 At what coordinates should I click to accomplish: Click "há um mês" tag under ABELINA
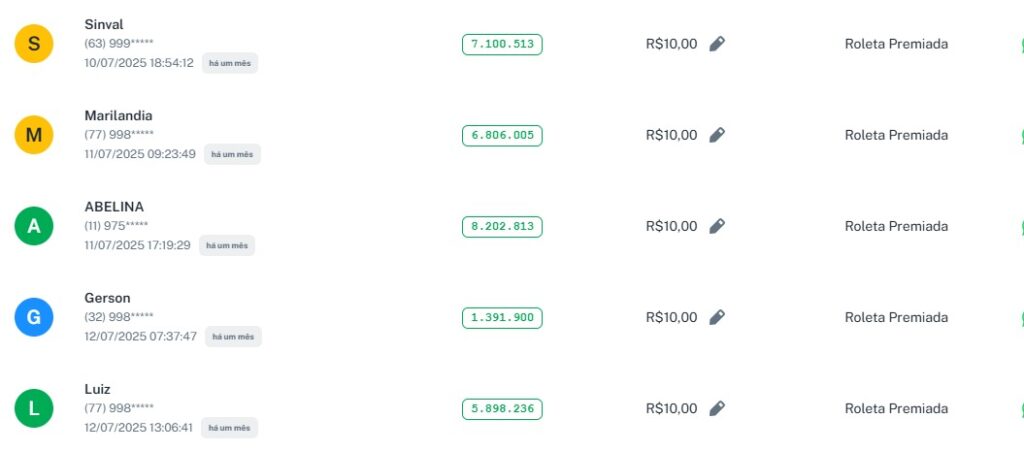click(227, 246)
